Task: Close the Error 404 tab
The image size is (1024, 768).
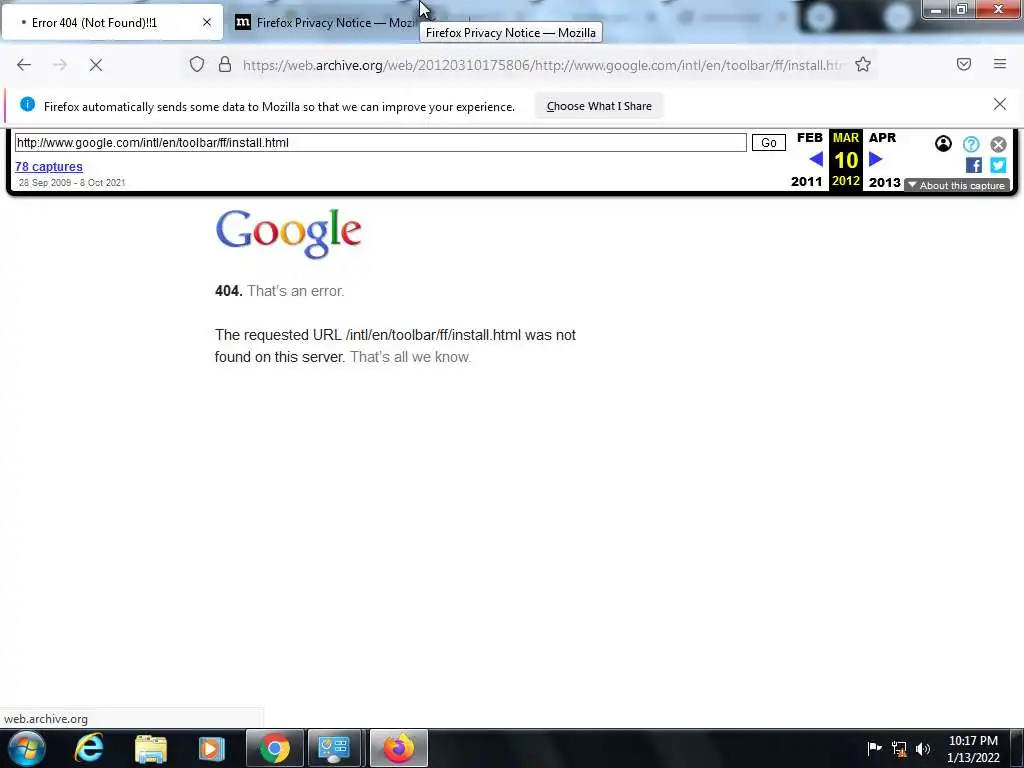Action: 207,22
